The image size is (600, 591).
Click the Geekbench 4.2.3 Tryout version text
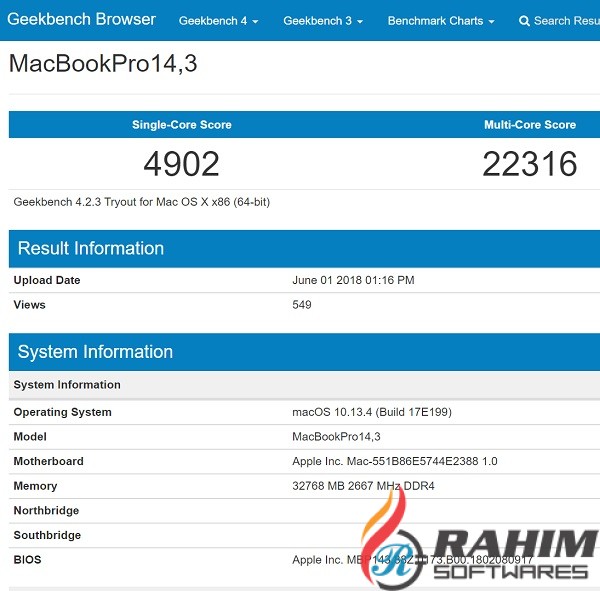point(142,202)
